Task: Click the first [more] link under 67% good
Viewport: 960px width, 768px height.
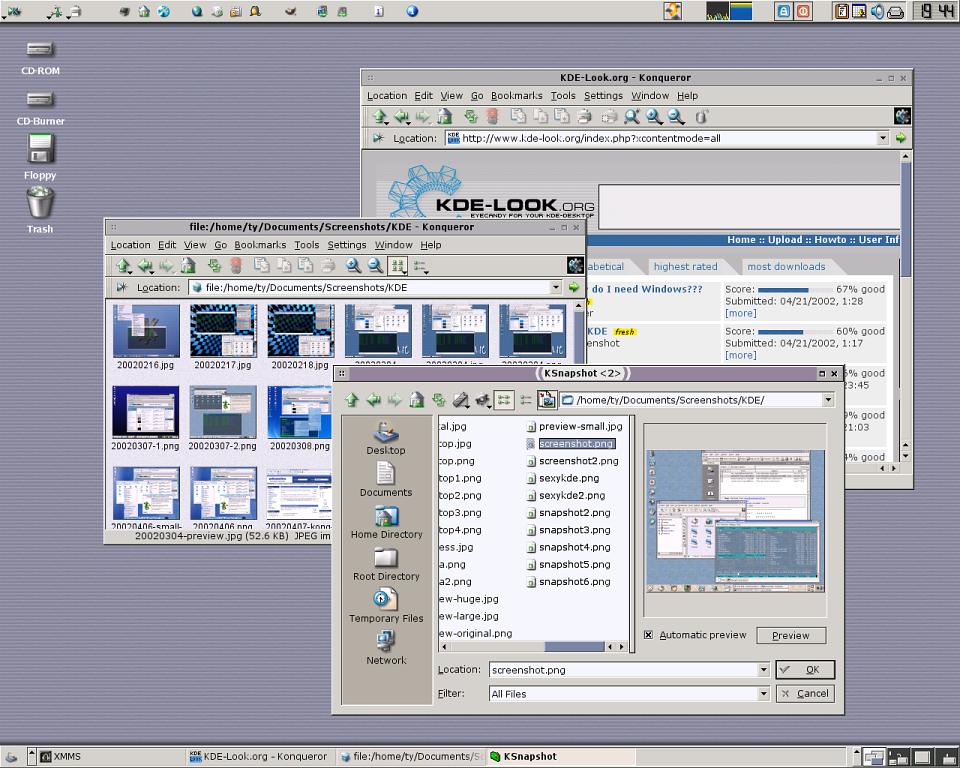Action: (740, 313)
